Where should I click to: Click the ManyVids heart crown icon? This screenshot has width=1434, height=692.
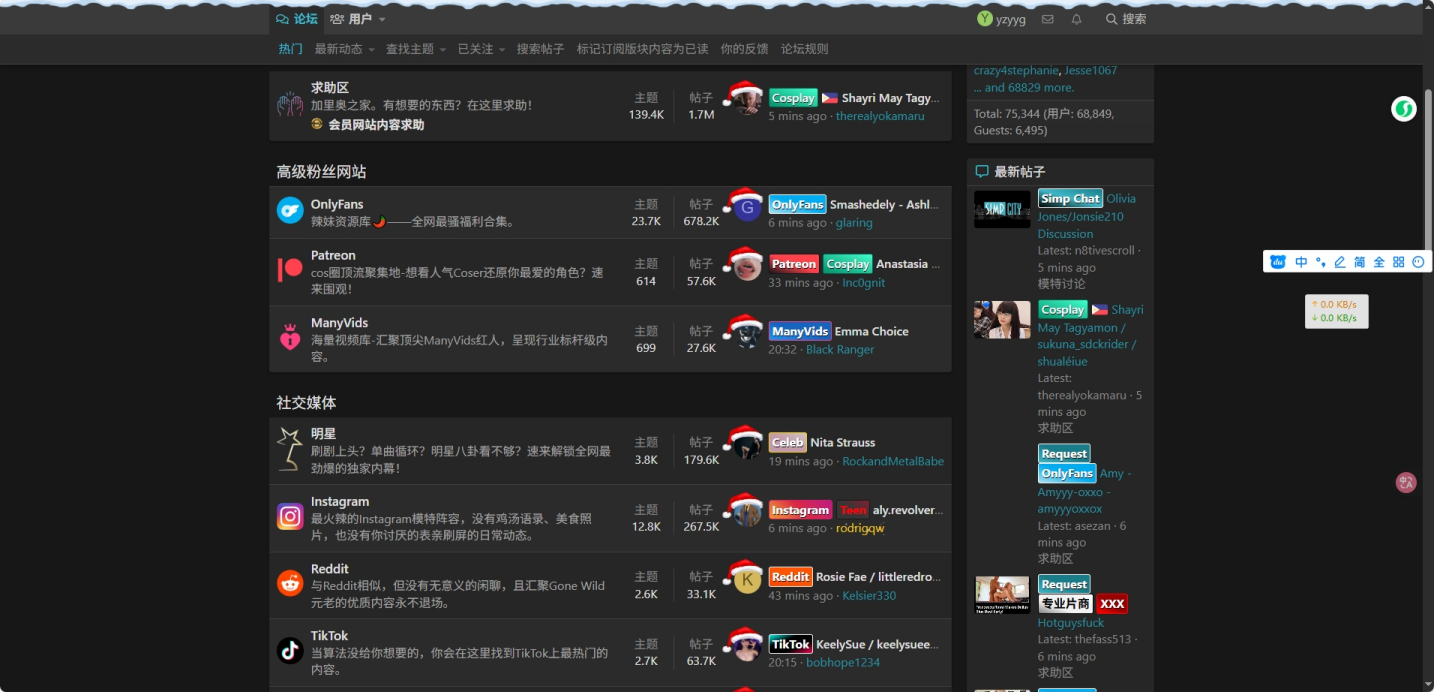290,337
